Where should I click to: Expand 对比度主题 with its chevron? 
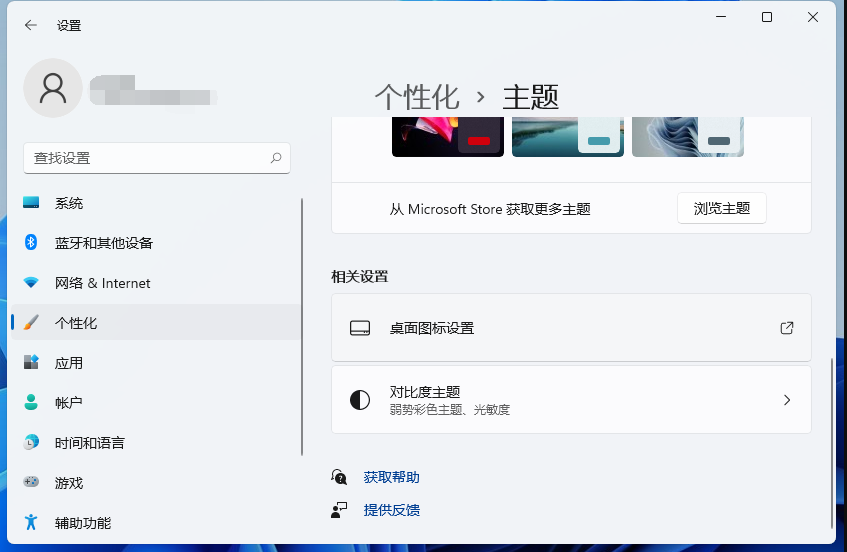[787, 400]
